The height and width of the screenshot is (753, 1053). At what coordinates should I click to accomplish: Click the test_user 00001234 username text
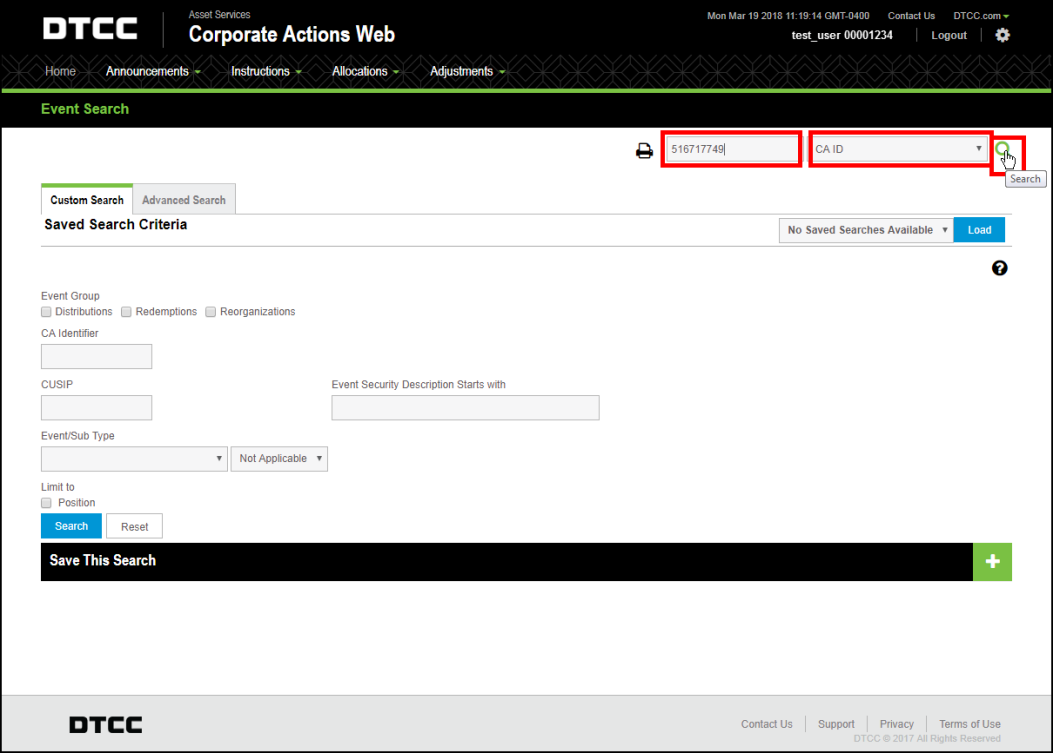point(842,35)
